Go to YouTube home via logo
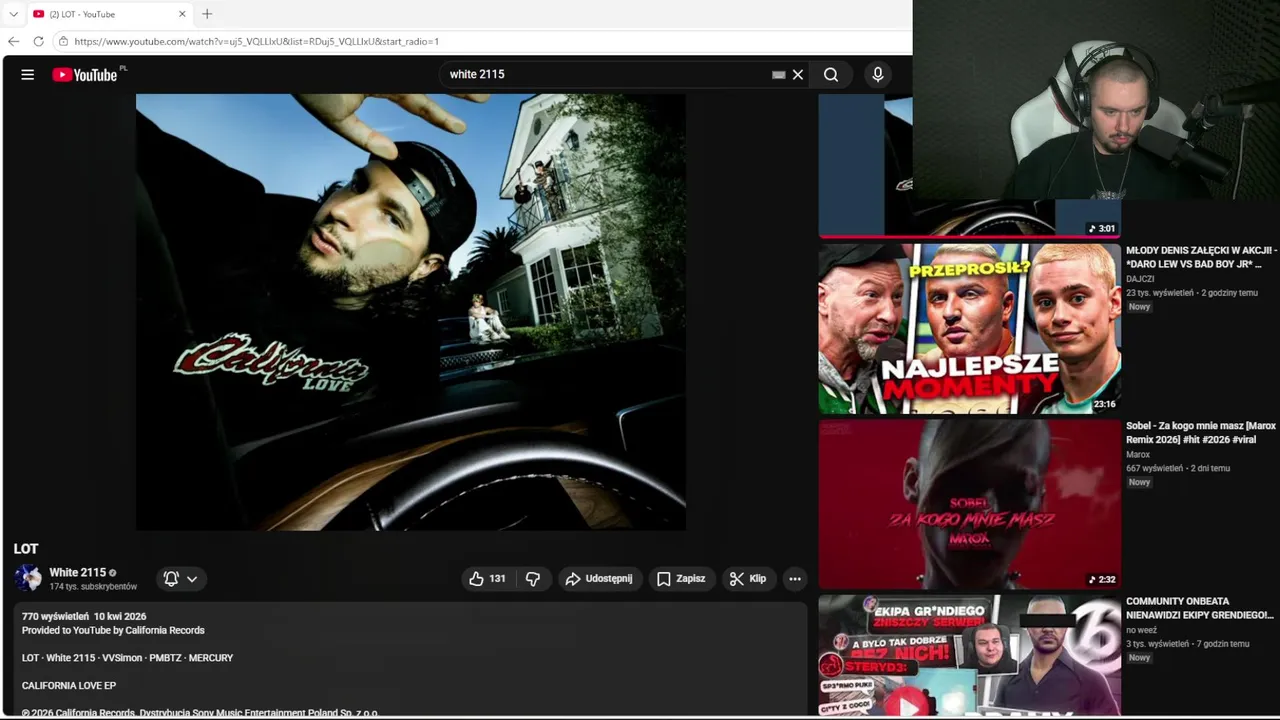Viewport: 1280px width, 720px height. (x=85, y=75)
